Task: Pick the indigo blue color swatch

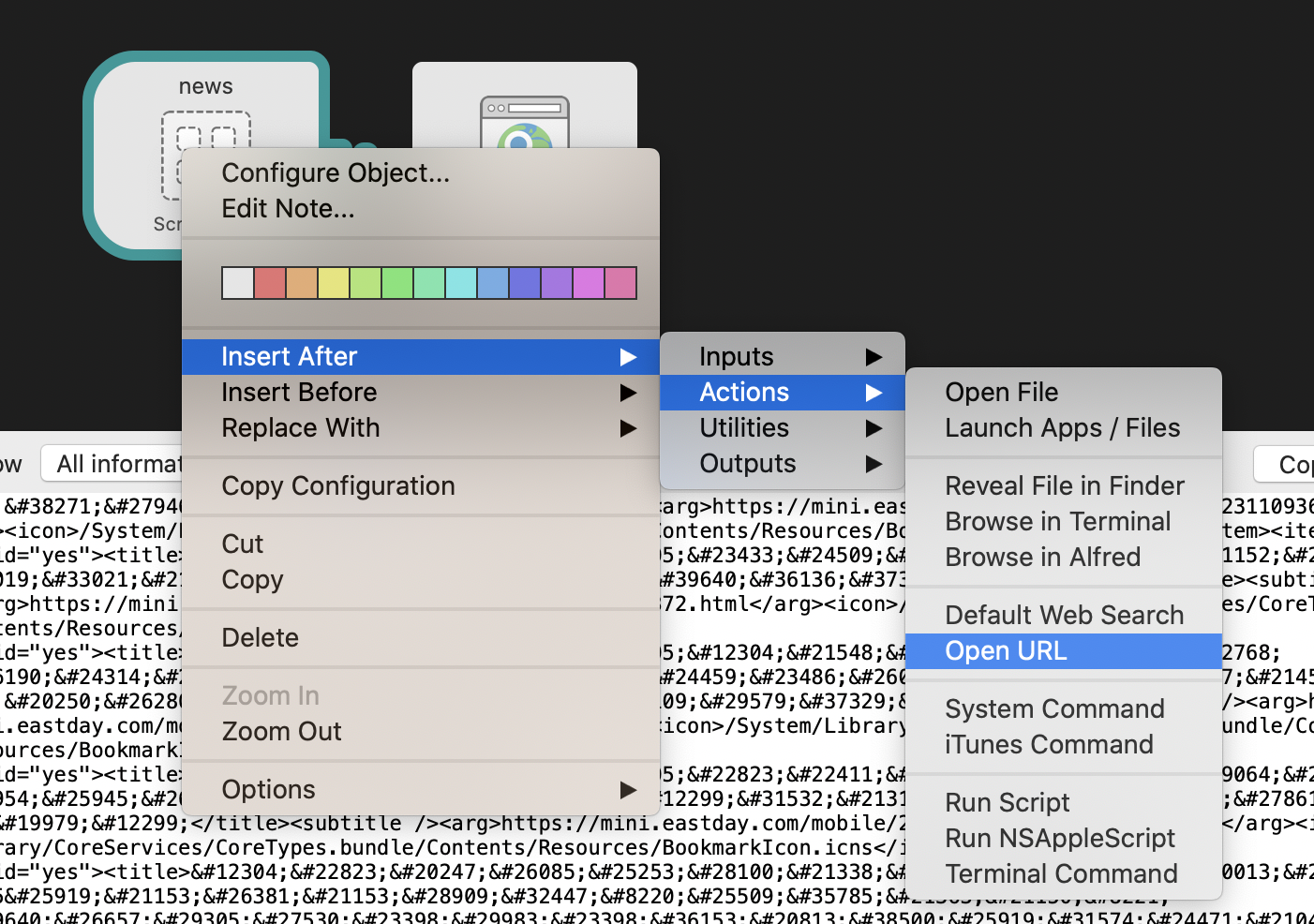Action: click(x=525, y=283)
